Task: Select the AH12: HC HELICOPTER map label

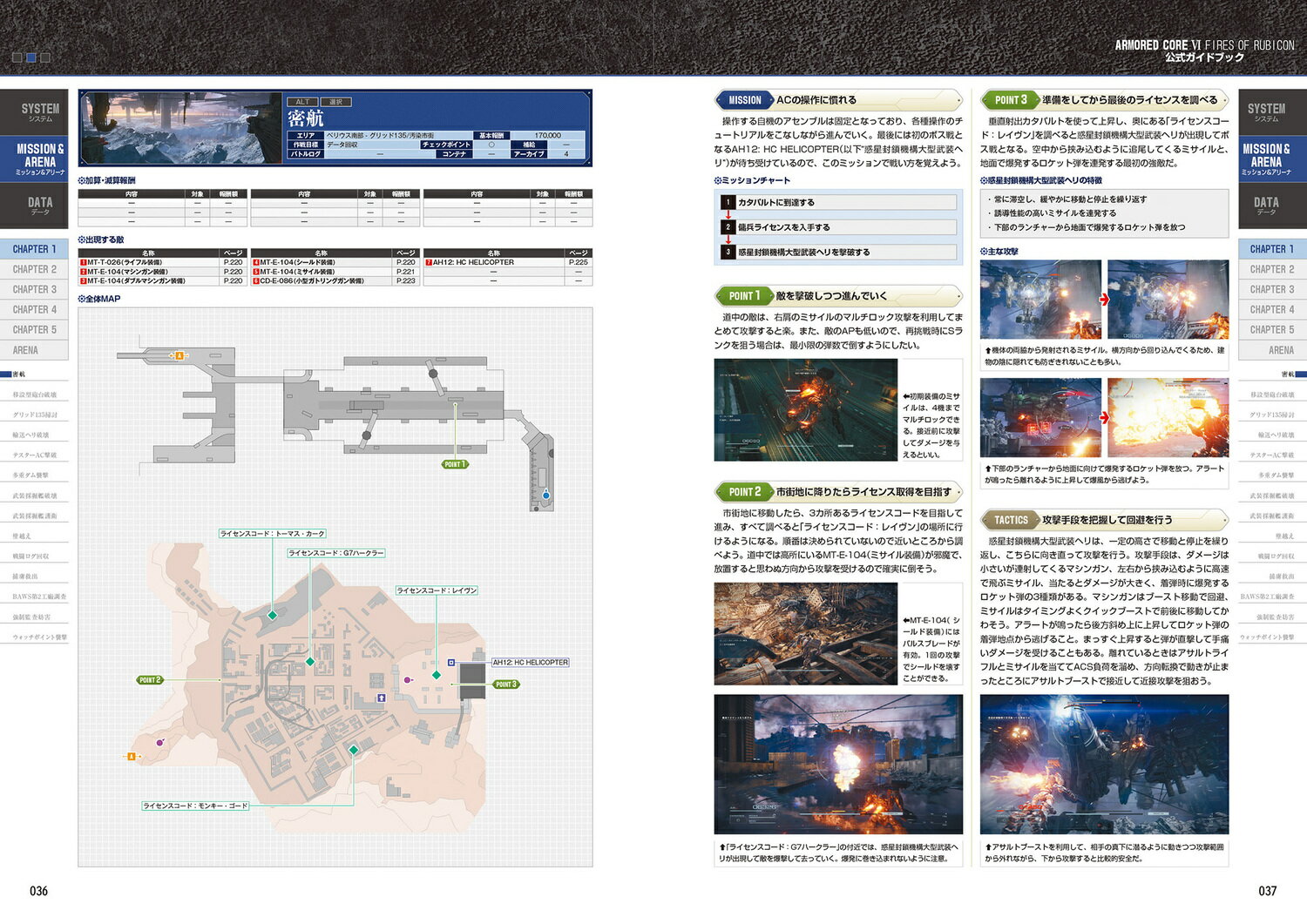Action: tap(530, 663)
